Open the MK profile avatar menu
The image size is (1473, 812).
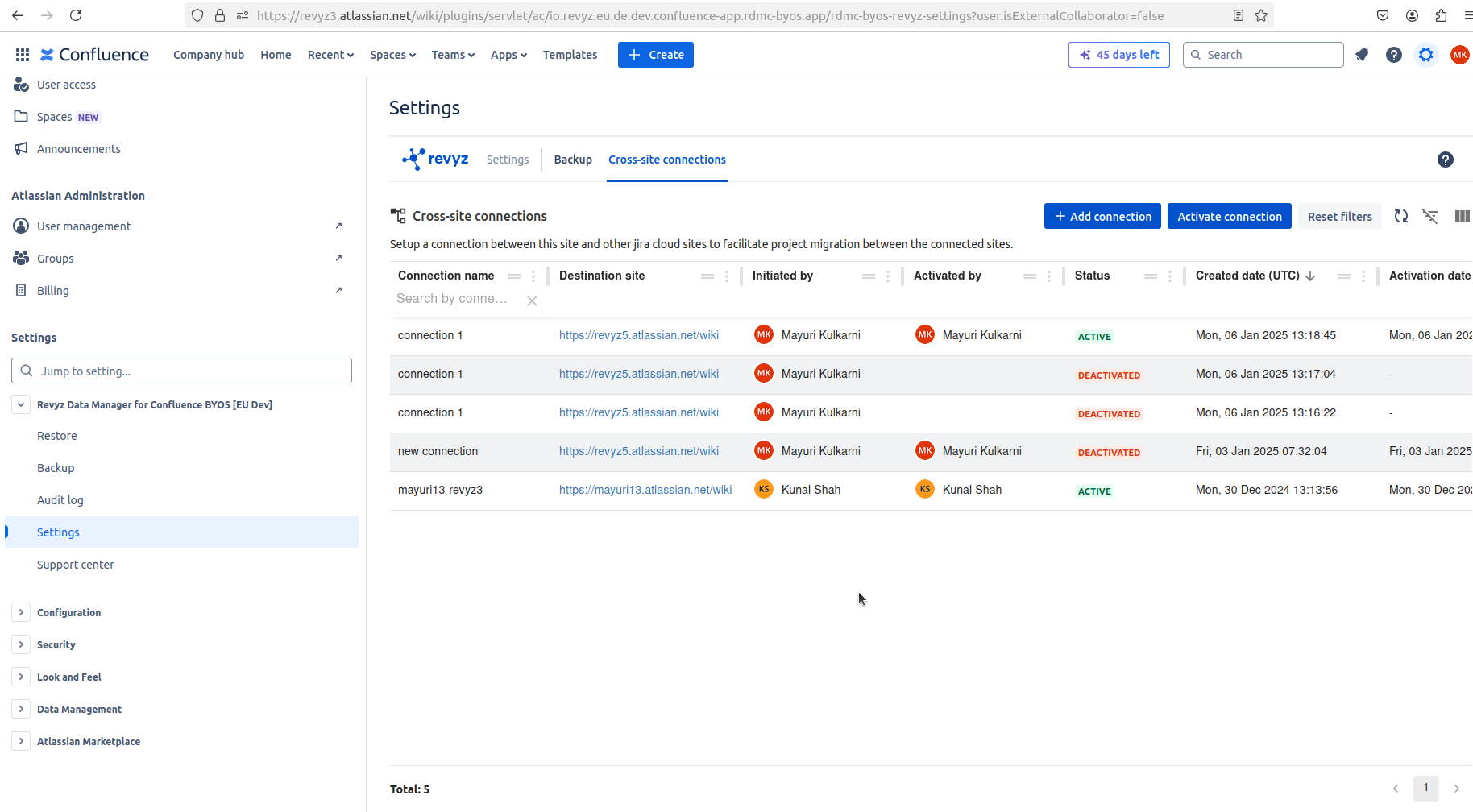(x=1459, y=55)
